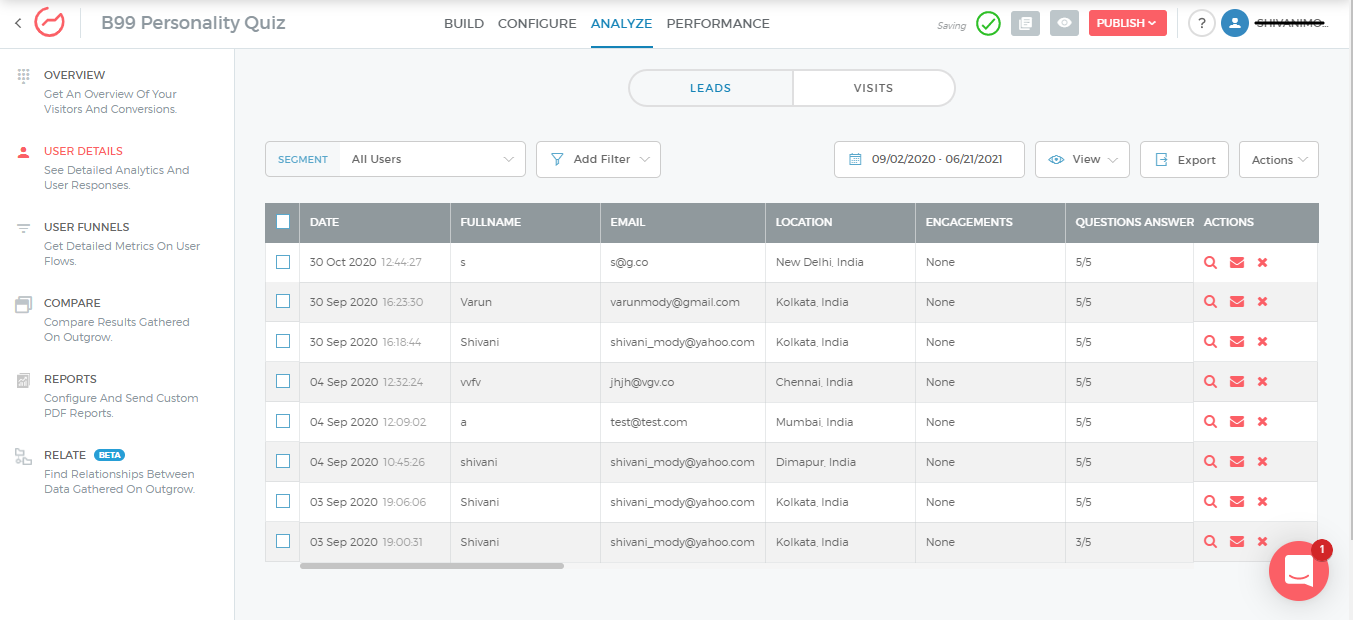Open the Performance tab
Image resolution: width=1353 pixels, height=620 pixels.
718,23
